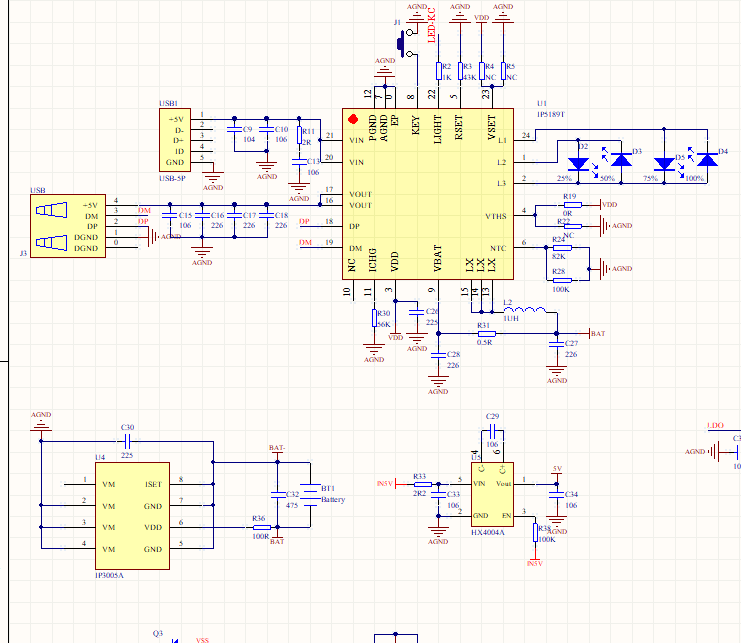The width and height of the screenshot is (741, 643).
Task: Select the U1 IP5189T chip body
Action: [x=428, y=194]
